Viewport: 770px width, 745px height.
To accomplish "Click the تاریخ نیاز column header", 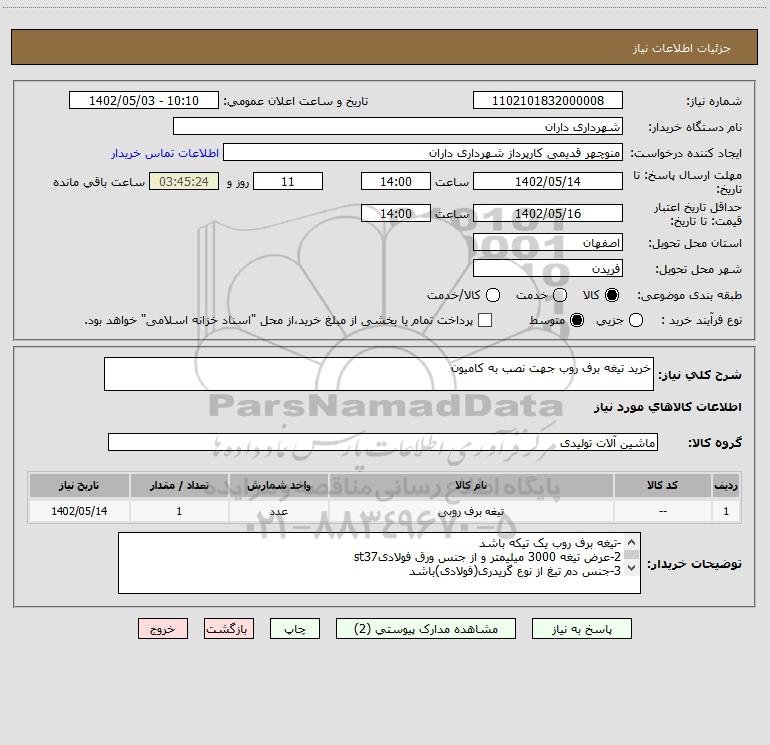I will pyautogui.click(x=79, y=486).
